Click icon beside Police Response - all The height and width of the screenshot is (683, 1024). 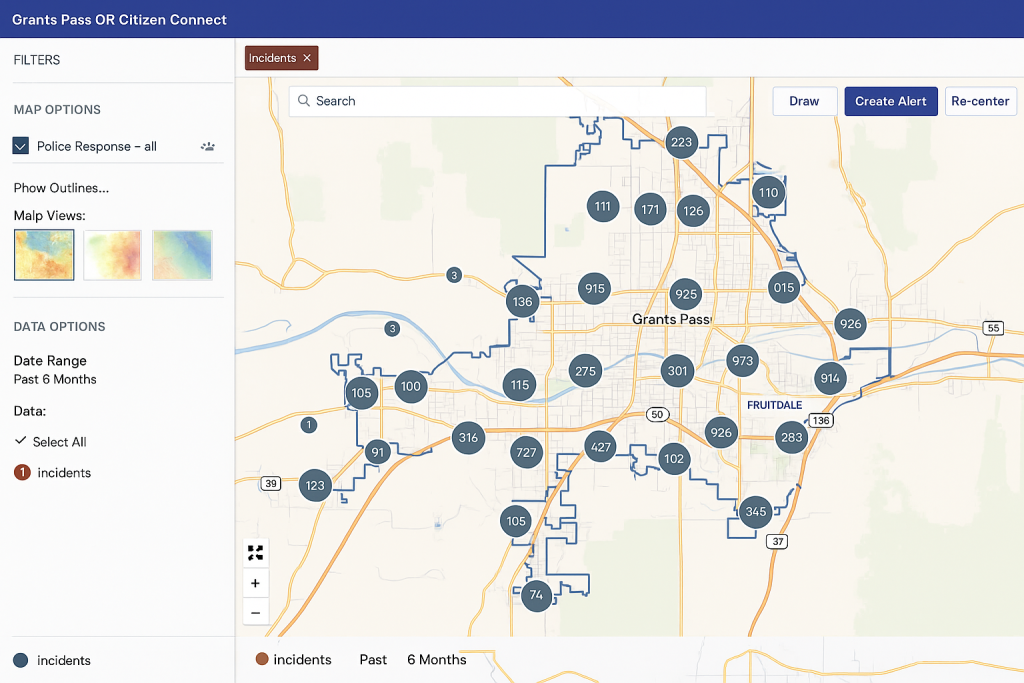click(208, 146)
